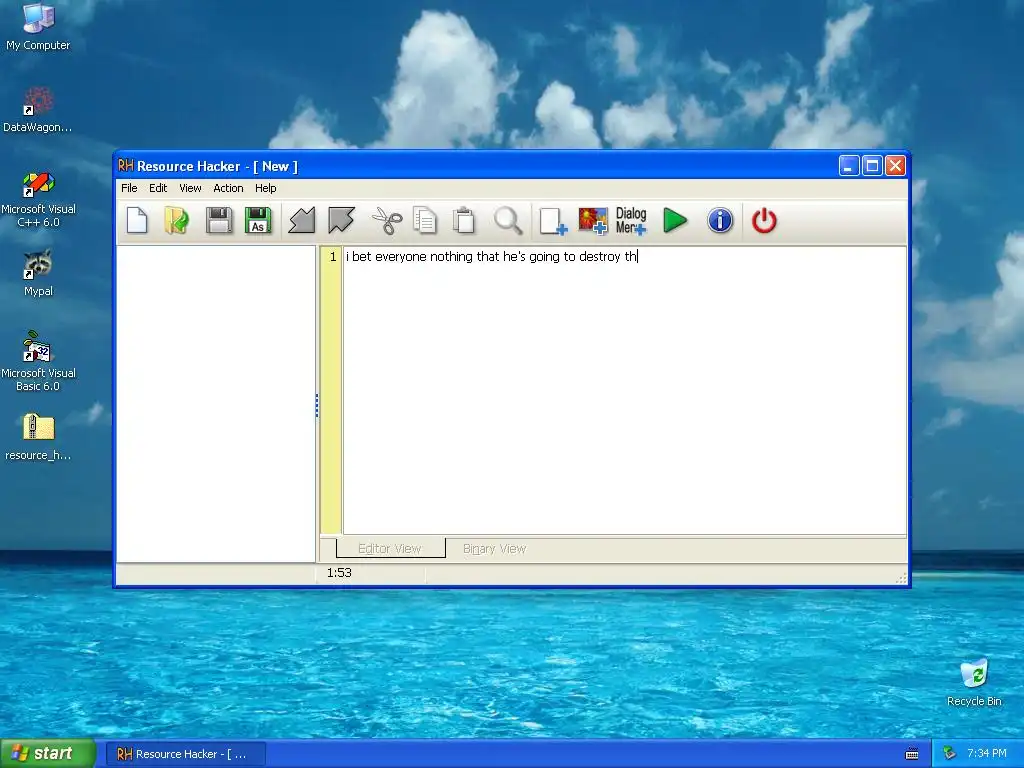Open the Help menu
Screen dimensions: 1024x768
(266, 188)
